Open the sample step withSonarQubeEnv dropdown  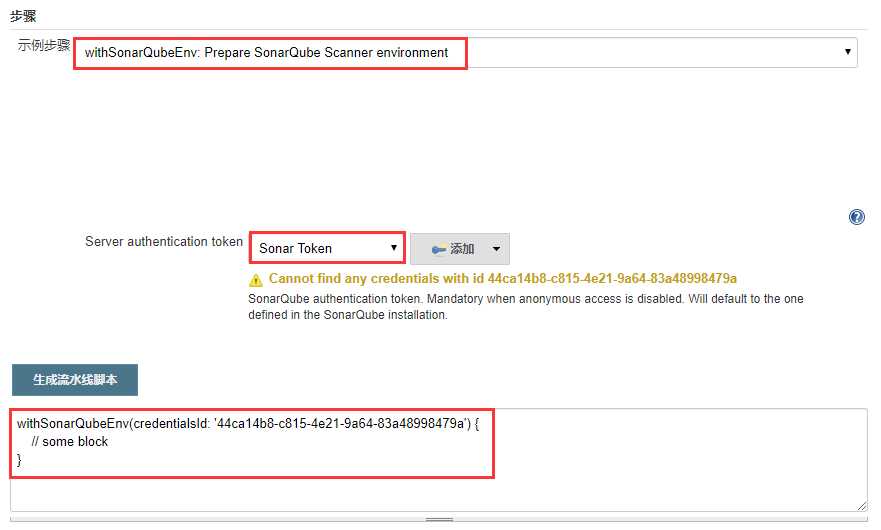pyautogui.click(x=466, y=53)
